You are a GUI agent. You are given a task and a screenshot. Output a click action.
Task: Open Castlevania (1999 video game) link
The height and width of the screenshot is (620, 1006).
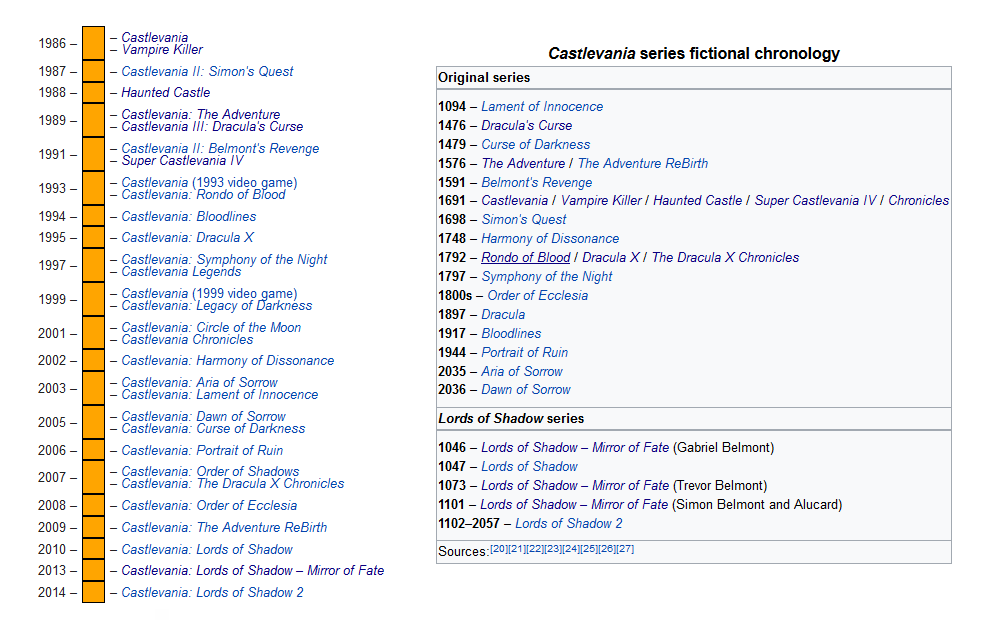pyautogui.click(x=209, y=293)
